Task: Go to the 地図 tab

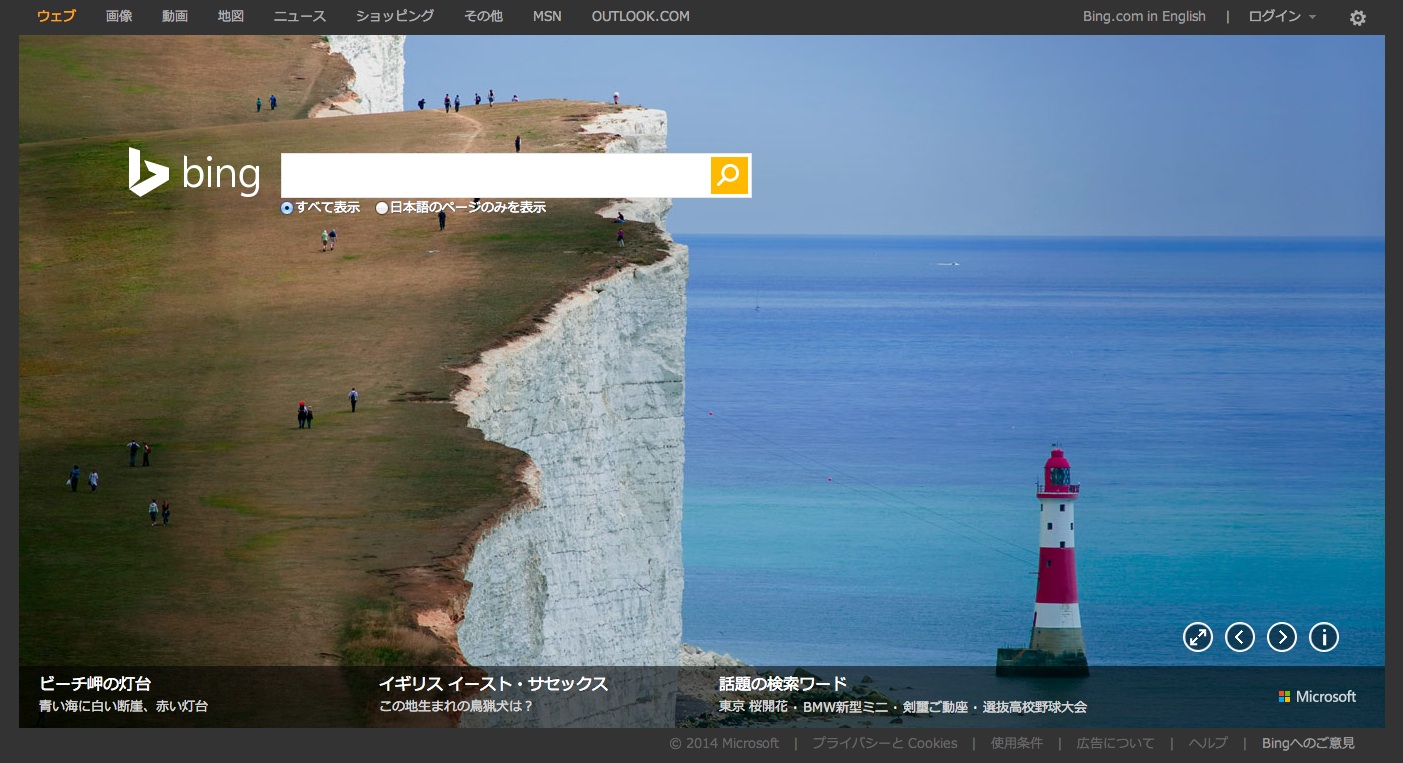Action: point(231,16)
